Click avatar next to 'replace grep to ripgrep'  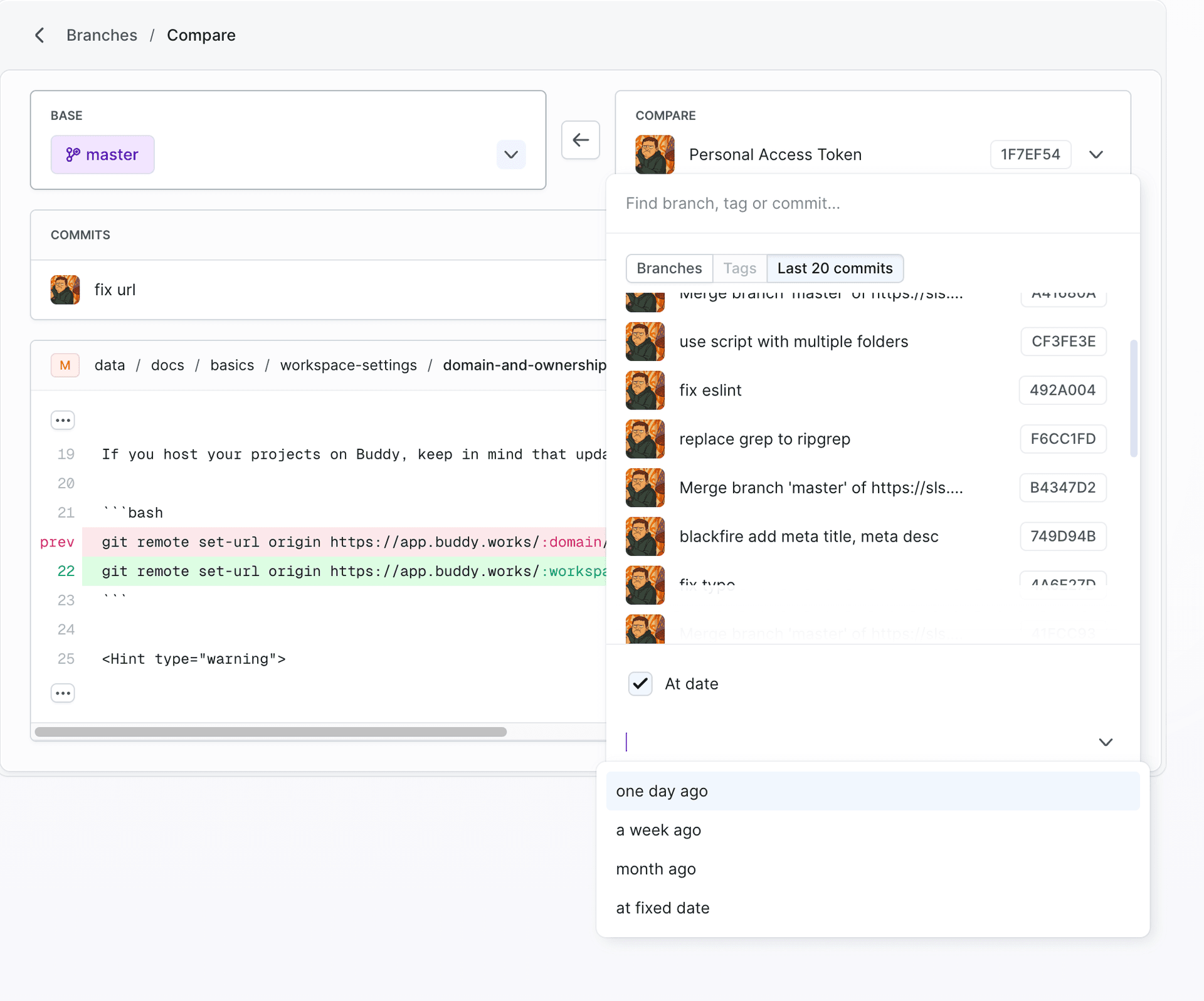[645, 439]
